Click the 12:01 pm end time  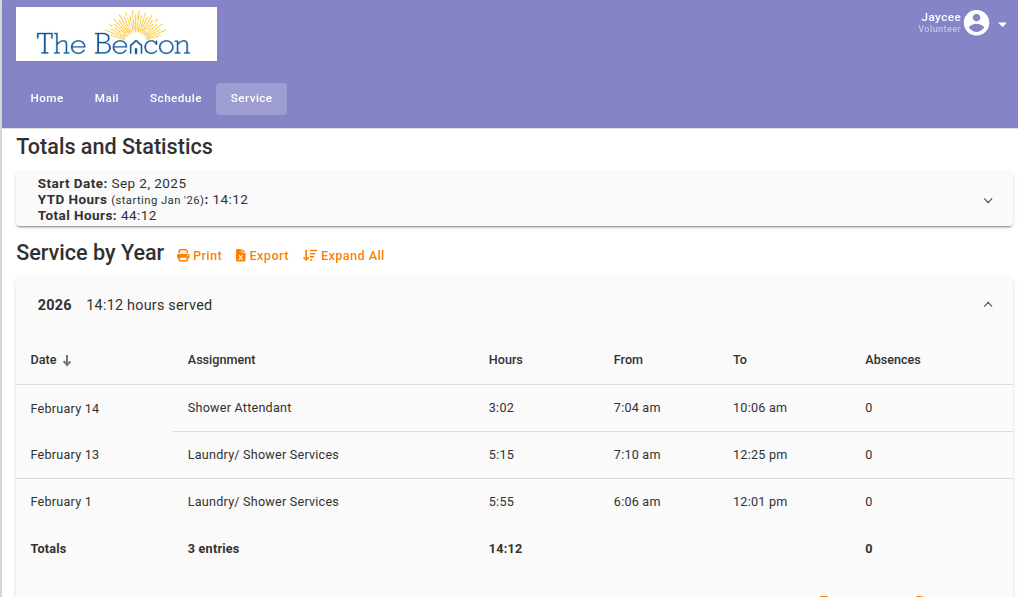point(760,502)
